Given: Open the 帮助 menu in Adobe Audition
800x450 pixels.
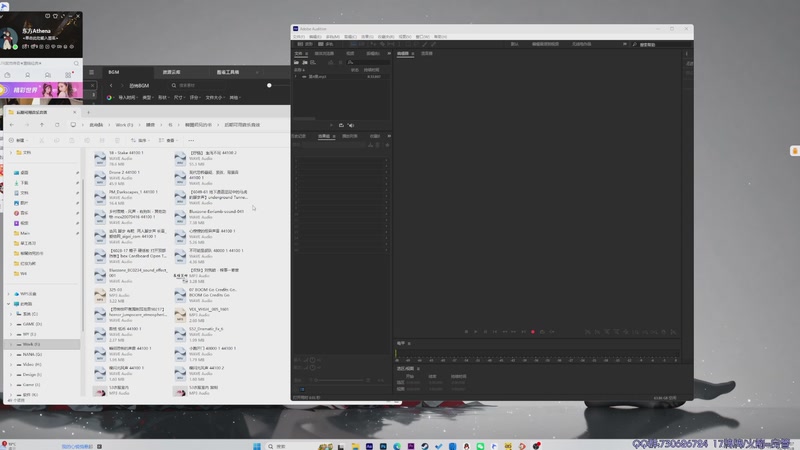Looking at the screenshot, I should [x=440, y=37].
